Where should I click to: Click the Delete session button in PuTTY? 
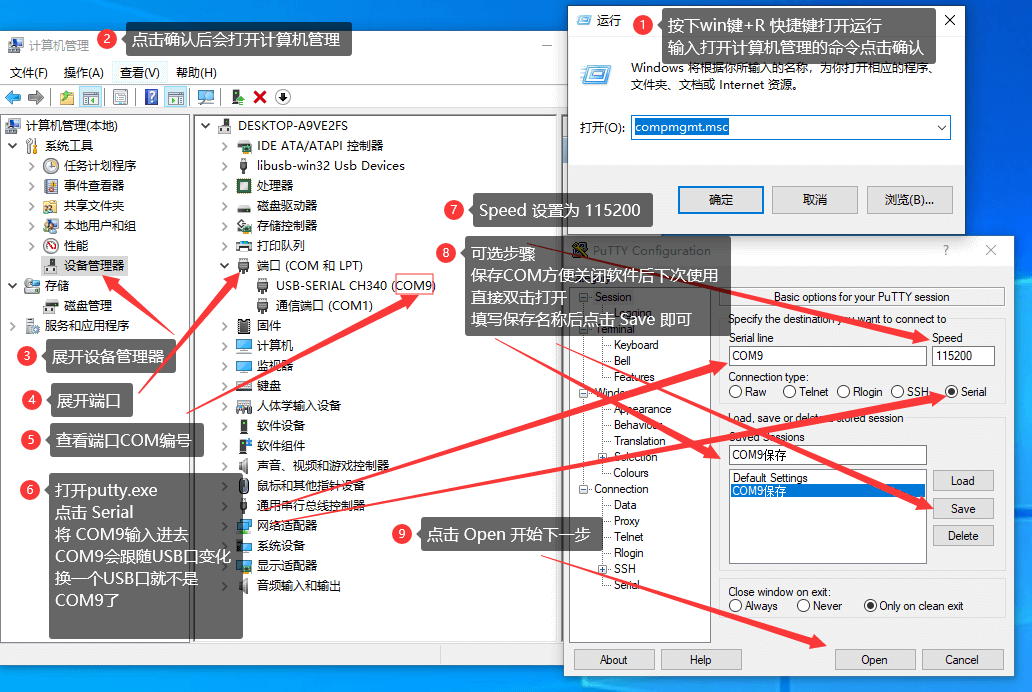click(x=963, y=536)
